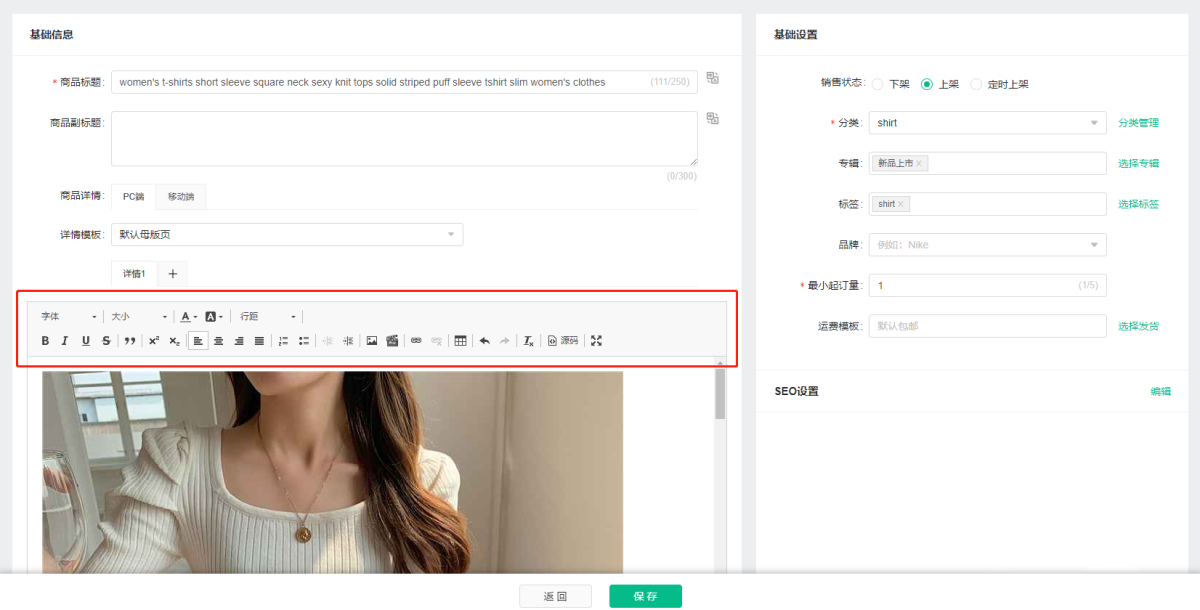Expand the 字体 font dropdown

(x=68, y=316)
